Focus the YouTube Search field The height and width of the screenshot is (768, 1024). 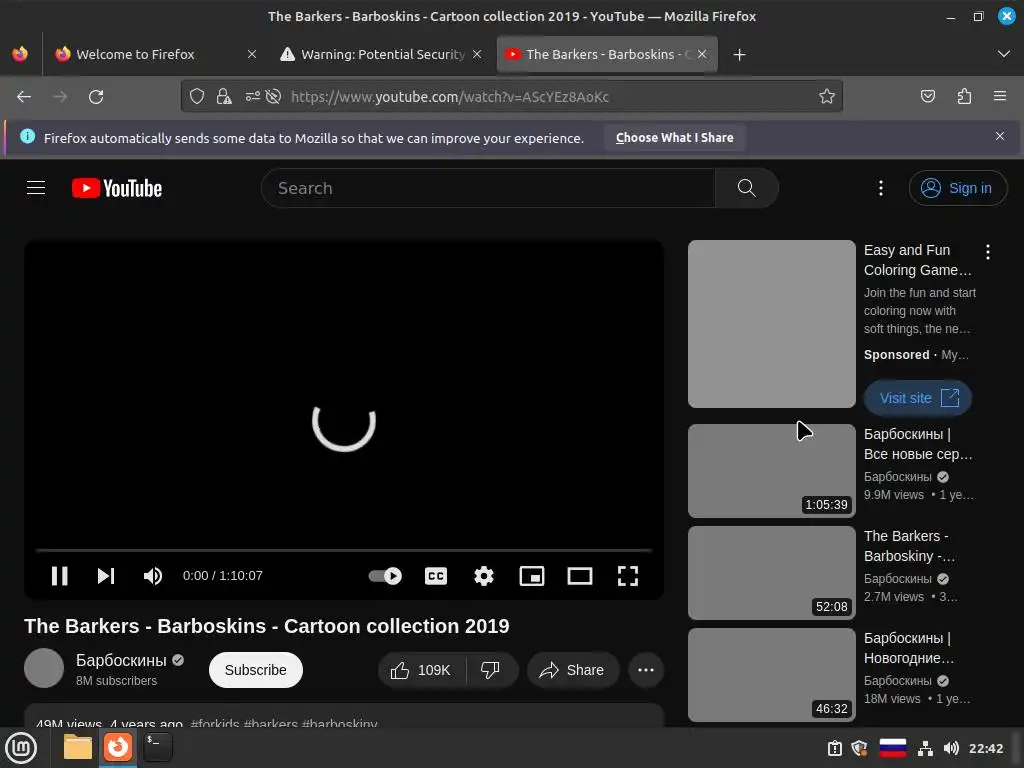point(488,188)
